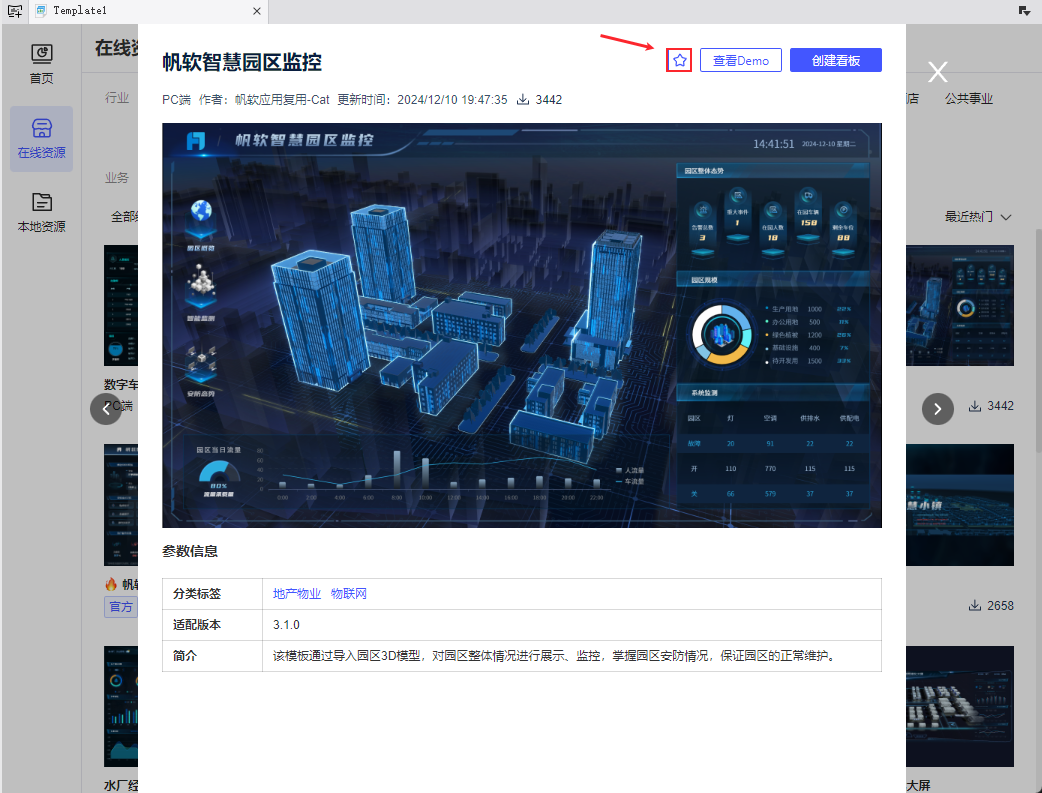Open the 物联网 tag link
Viewport: 1042px width, 793px height.
(348, 594)
